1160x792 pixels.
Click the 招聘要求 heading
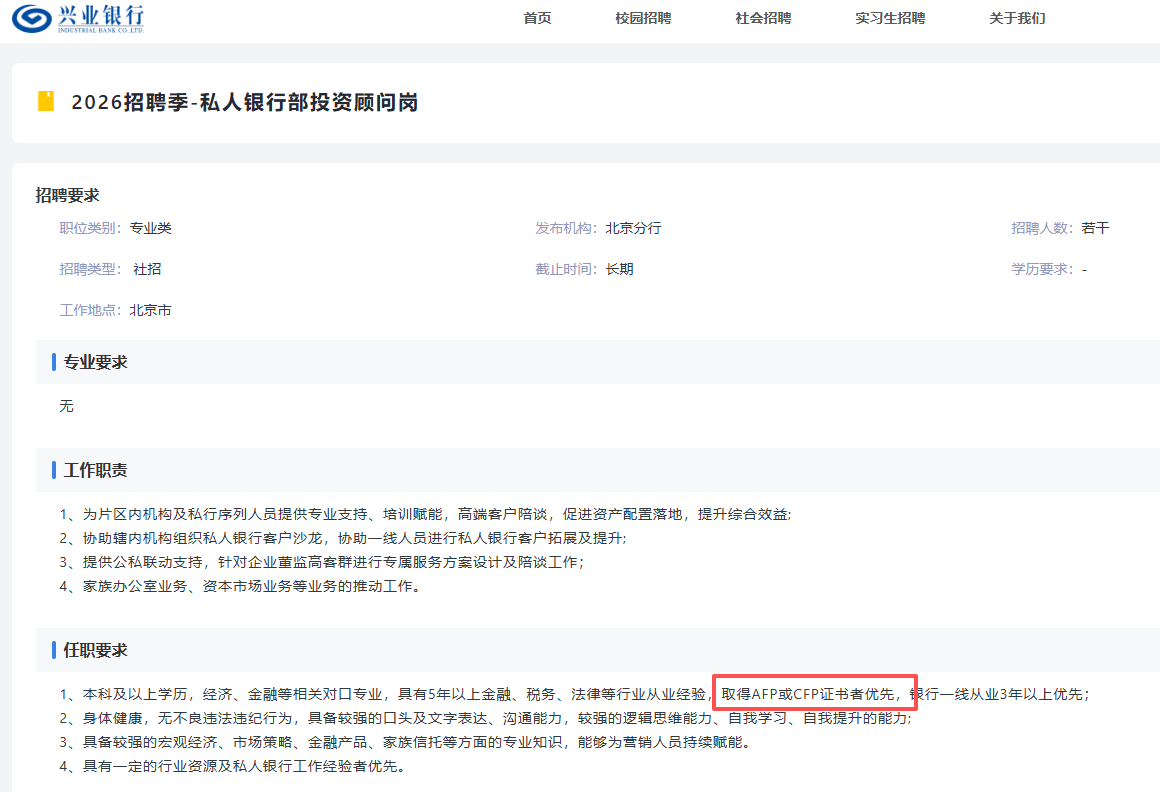coord(67,195)
